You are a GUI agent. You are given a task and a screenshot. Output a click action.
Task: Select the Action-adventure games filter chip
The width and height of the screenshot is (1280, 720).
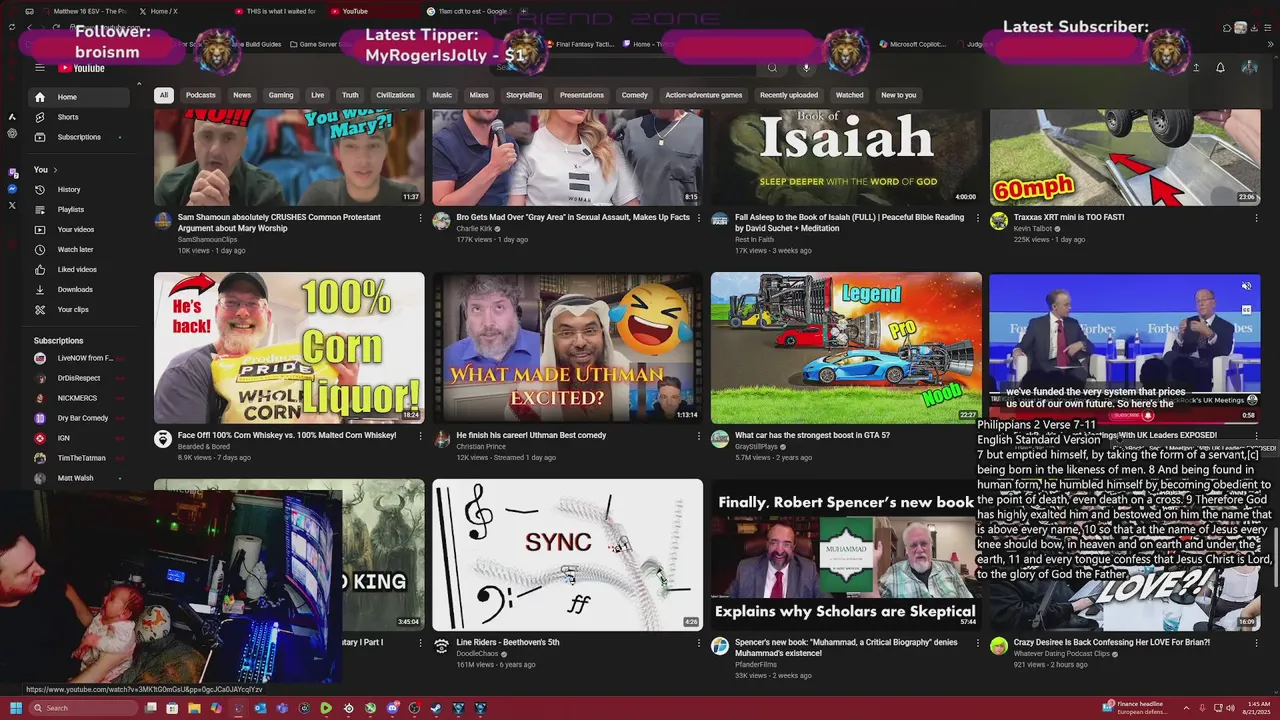[703, 95]
